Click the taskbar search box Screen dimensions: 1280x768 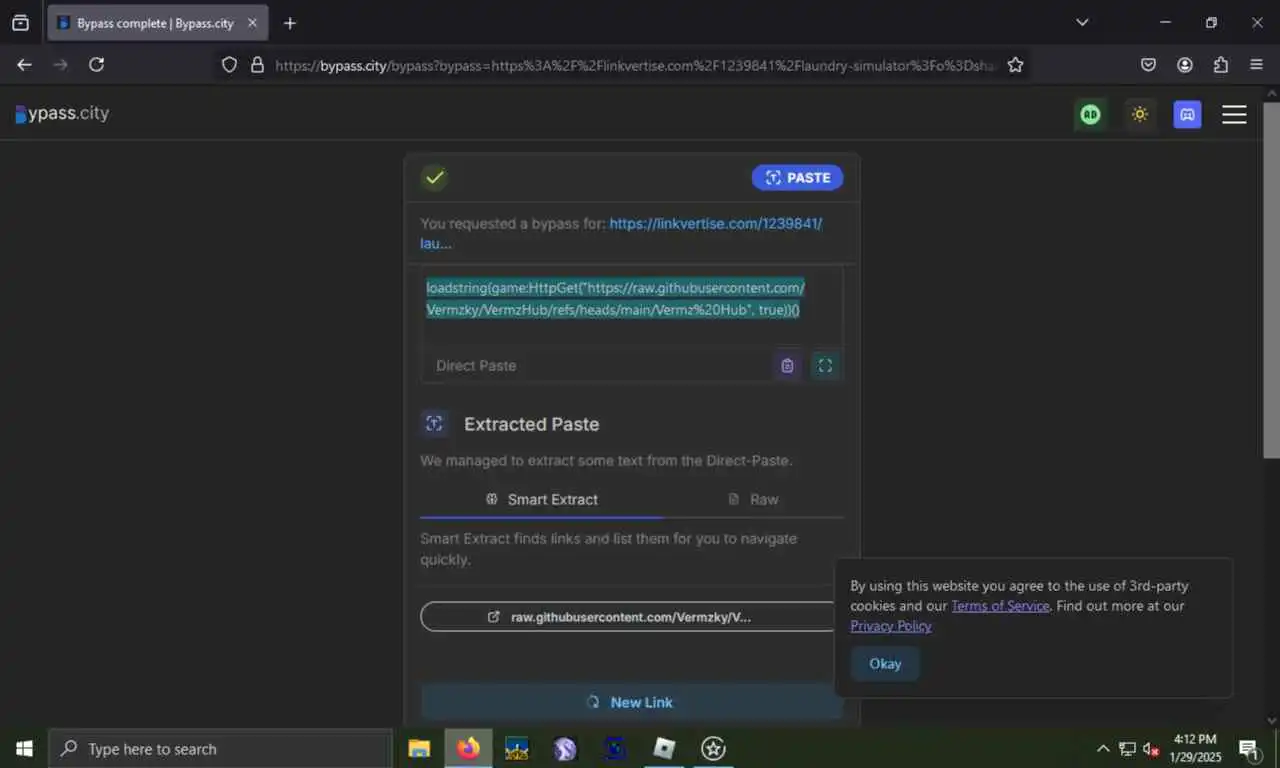[220, 749]
